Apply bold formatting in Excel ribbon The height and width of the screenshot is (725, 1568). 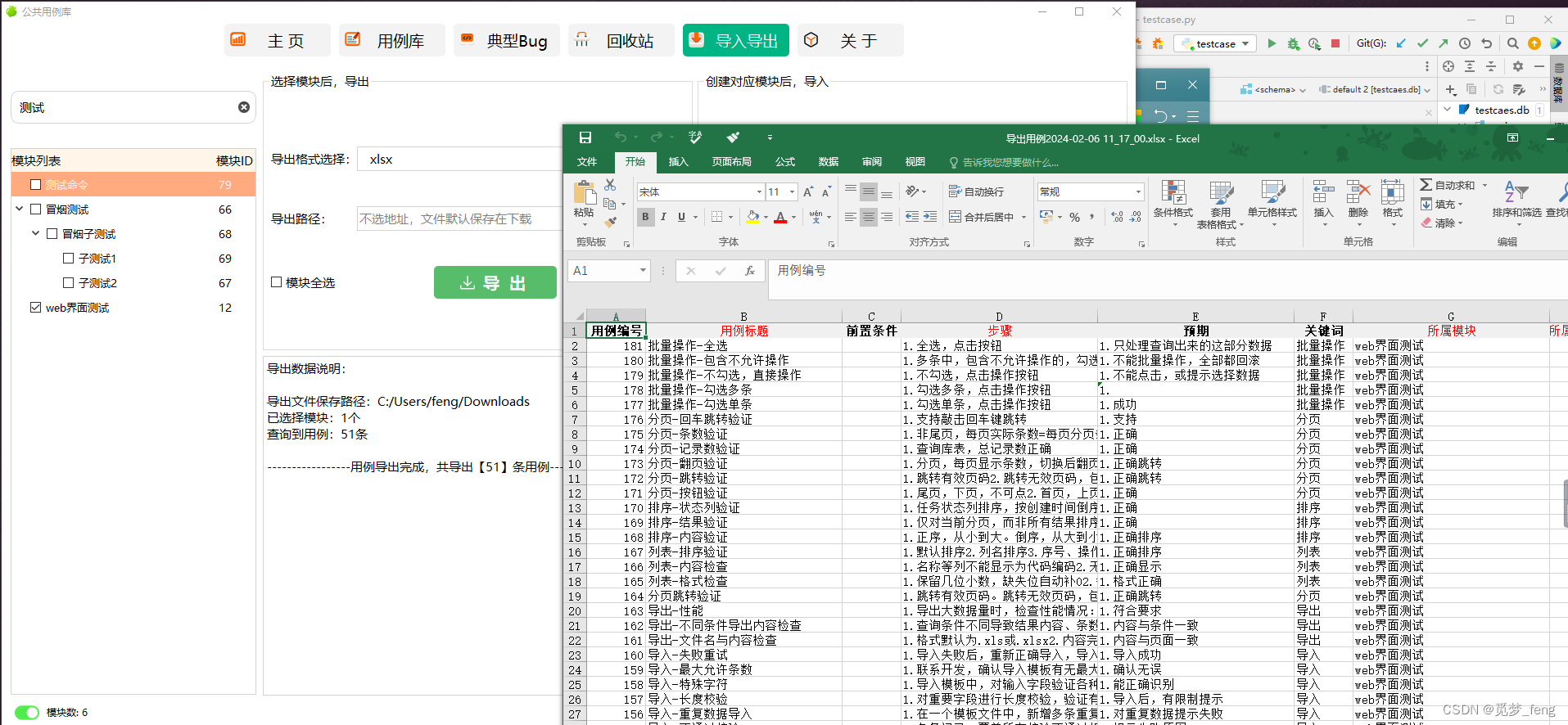645,217
